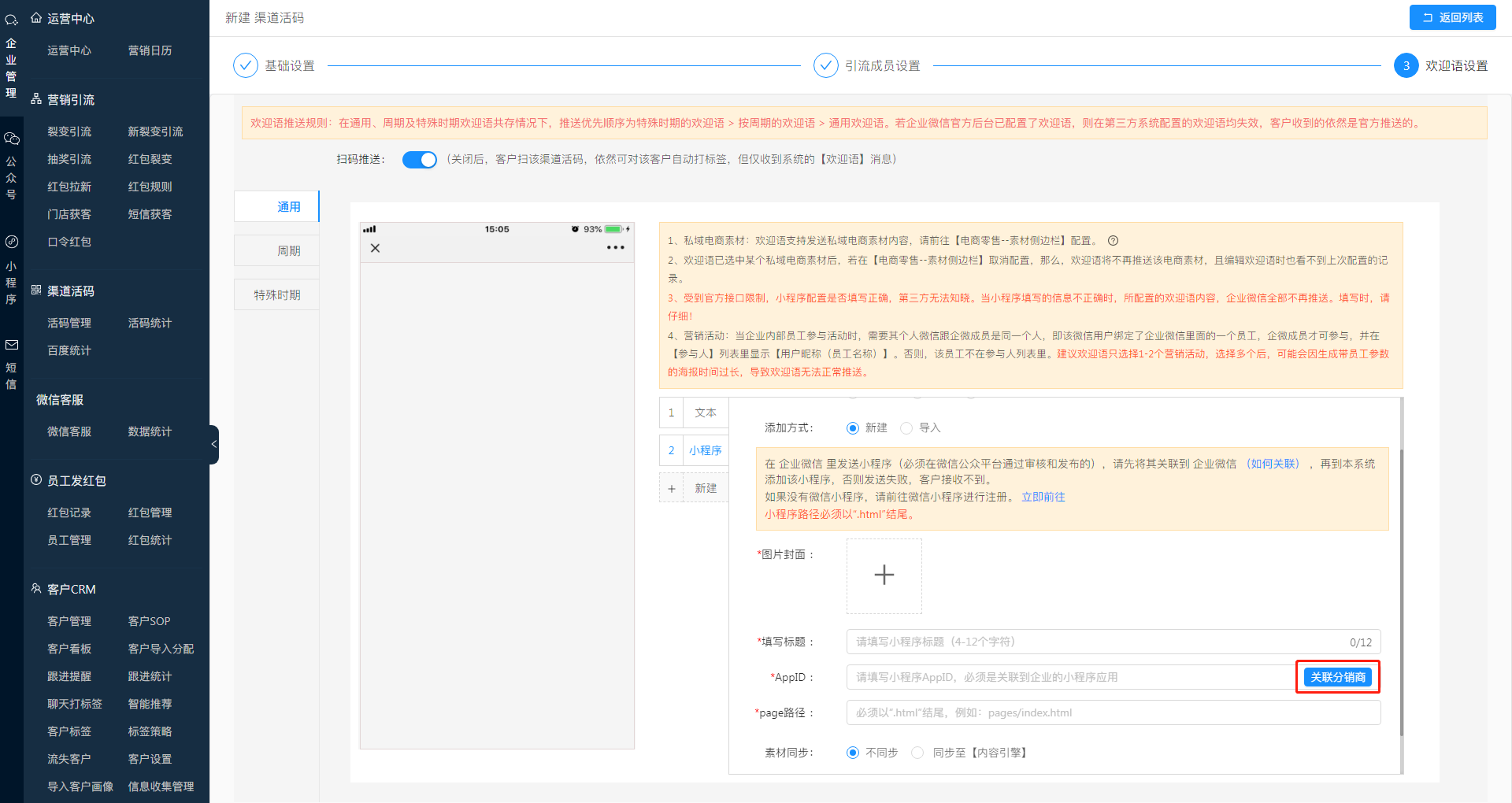Click the 引流成员设置 step checkmark
Screen dimensions: 1512x803
[x=825, y=65]
